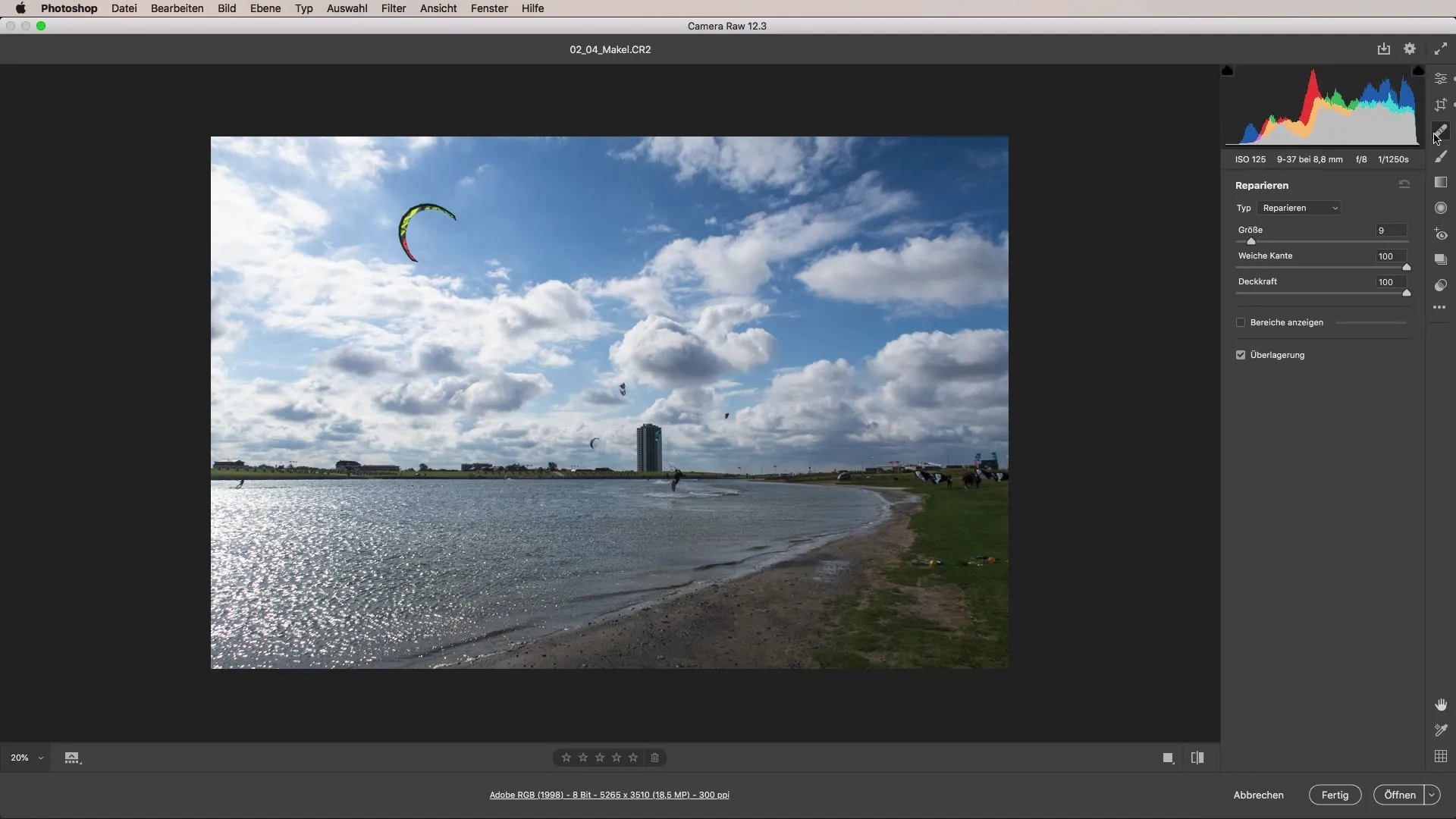The height and width of the screenshot is (819, 1456).
Task: Click the Weiche Kante value field
Action: coord(1391,256)
